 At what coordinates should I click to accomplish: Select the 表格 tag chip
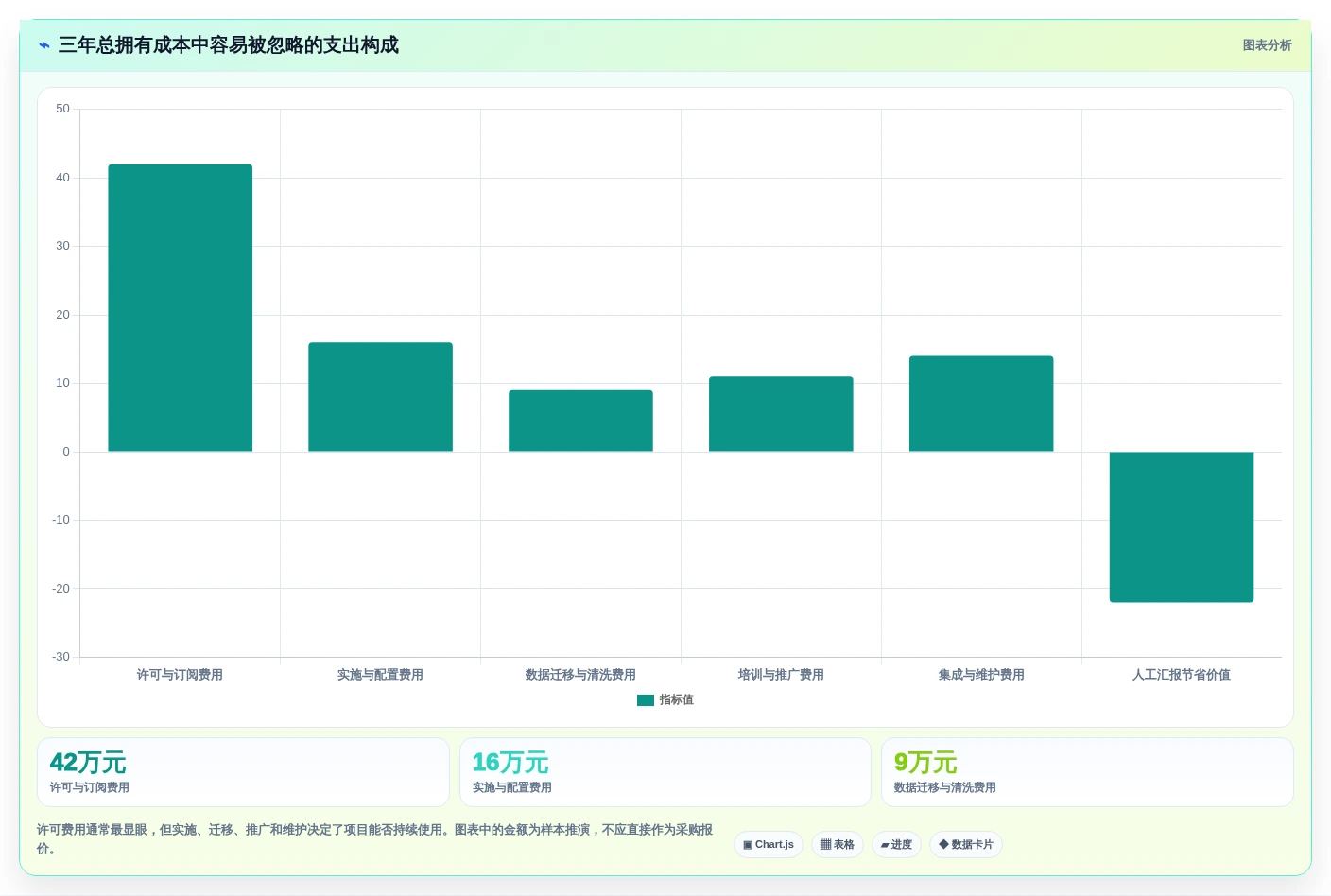tap(838, 844)
